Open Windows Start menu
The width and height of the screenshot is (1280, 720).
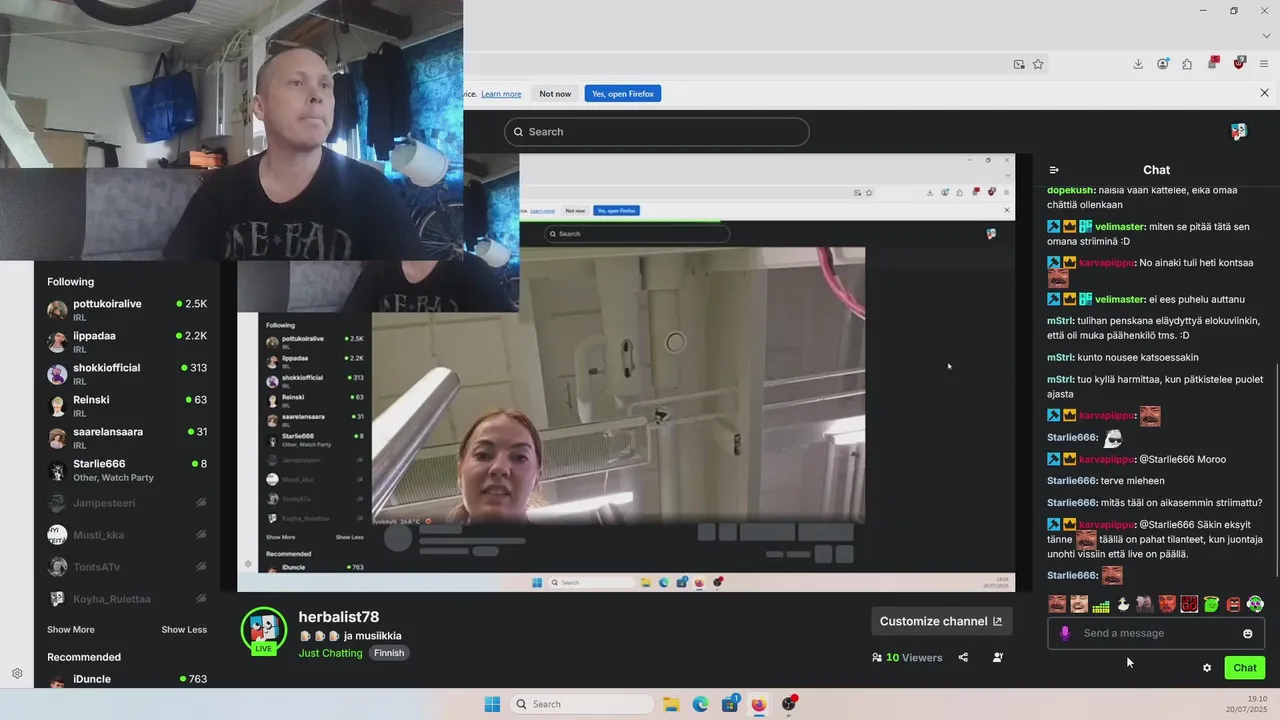[x=492, y=704]
